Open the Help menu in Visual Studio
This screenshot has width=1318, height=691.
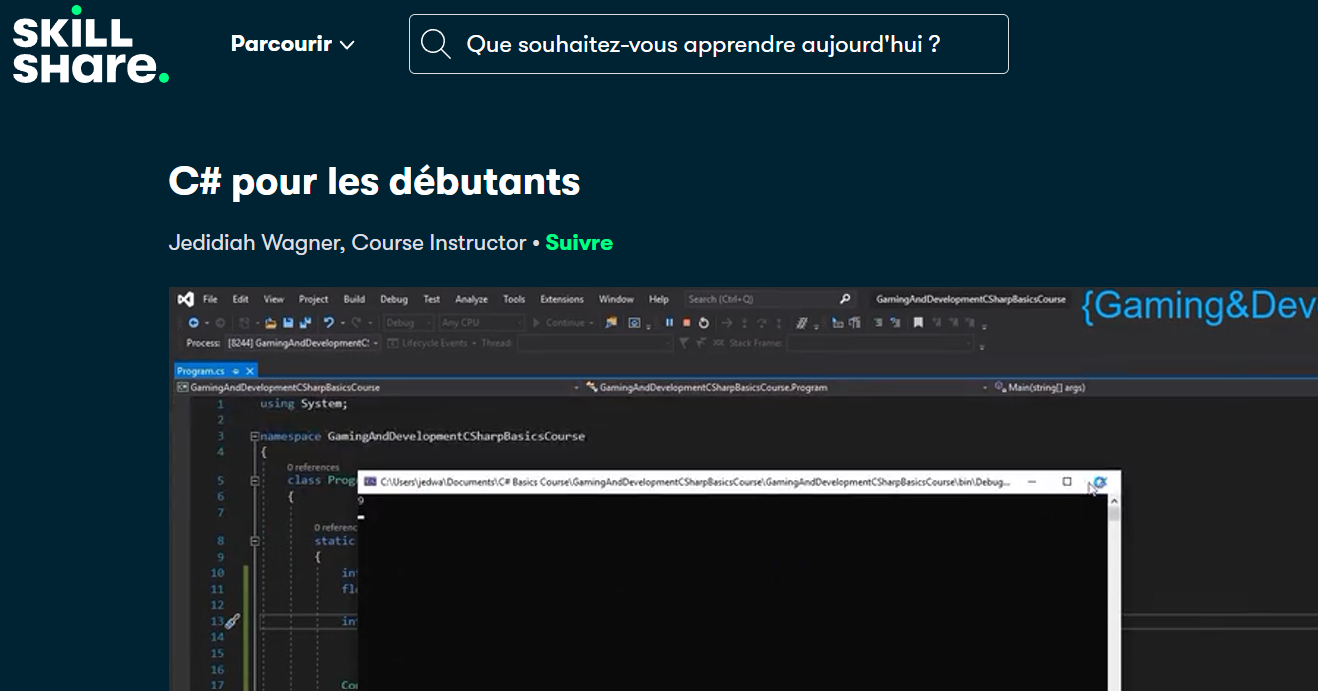point(659,299)
